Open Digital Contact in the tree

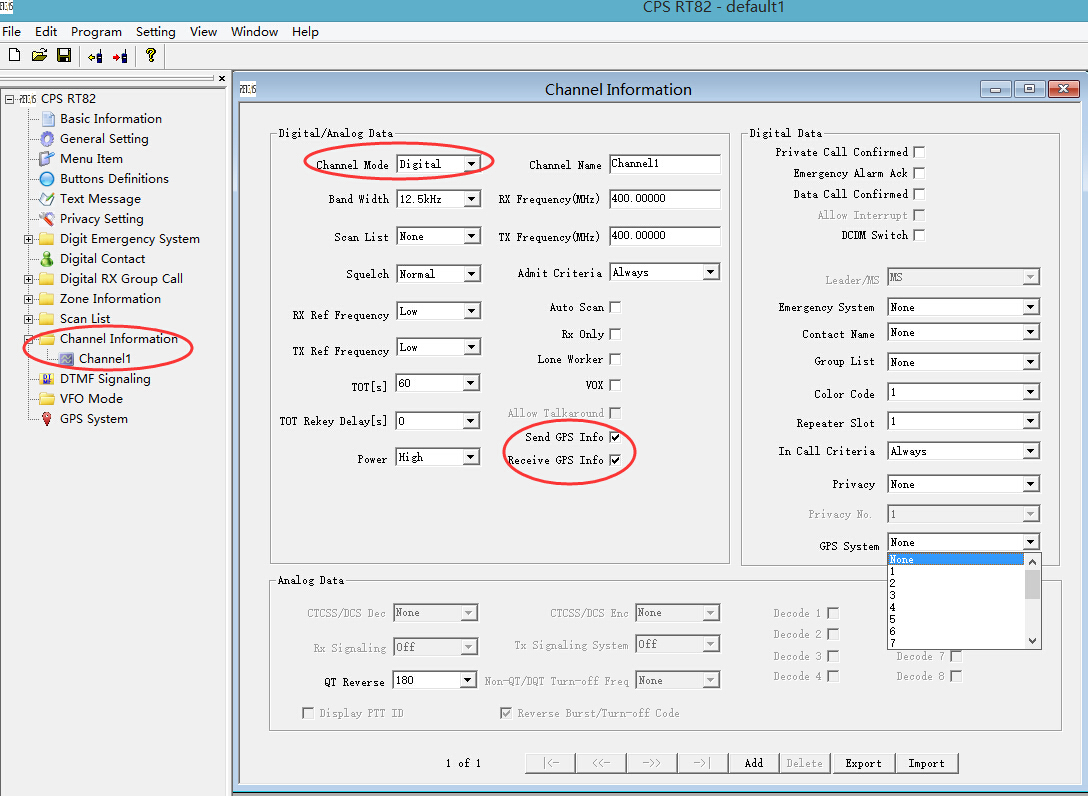102,259
